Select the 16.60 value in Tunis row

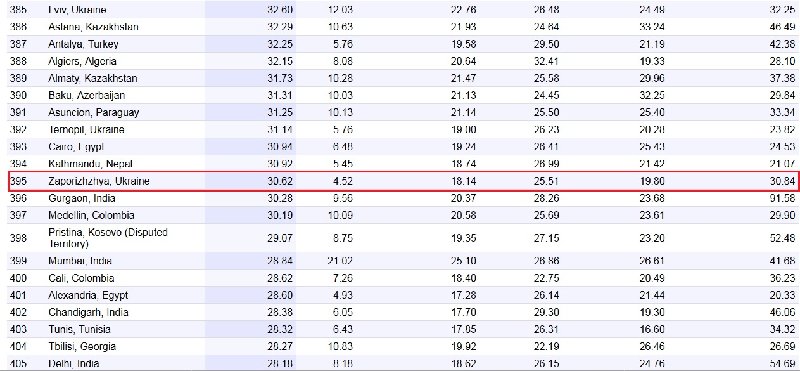pos(652,329)
